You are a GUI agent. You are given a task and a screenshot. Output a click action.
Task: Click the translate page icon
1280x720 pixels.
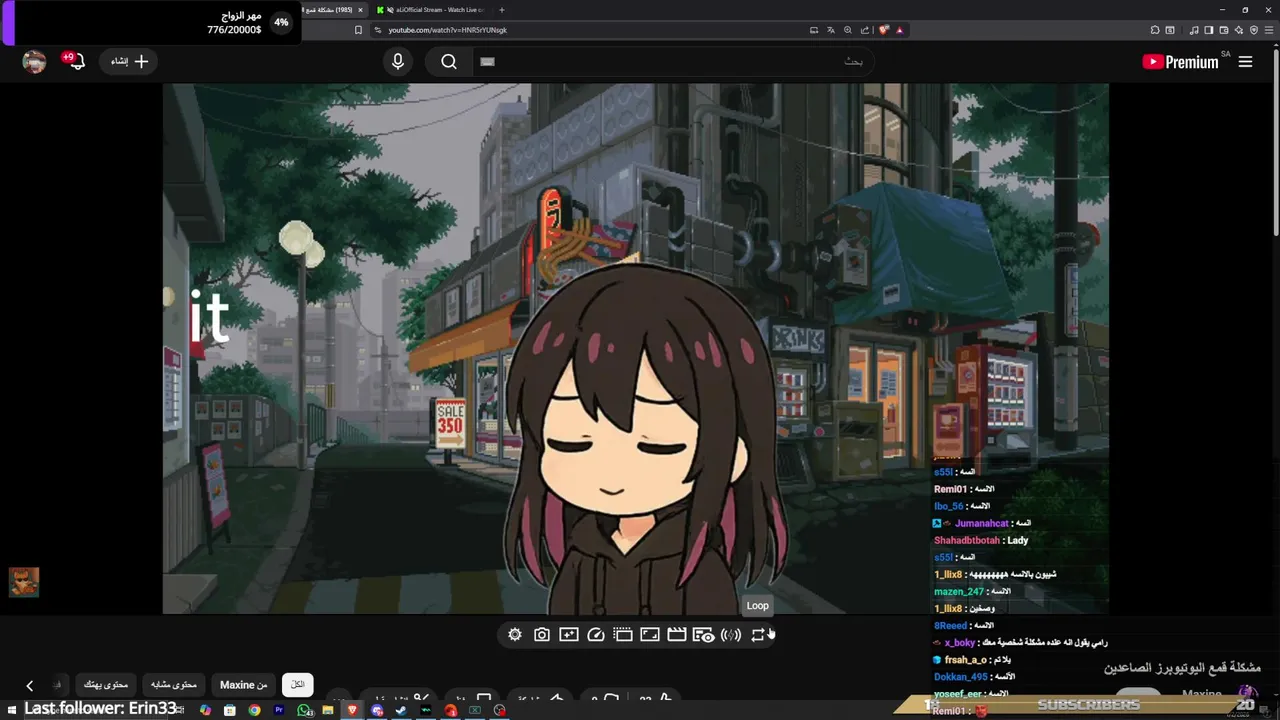[831, 30]
